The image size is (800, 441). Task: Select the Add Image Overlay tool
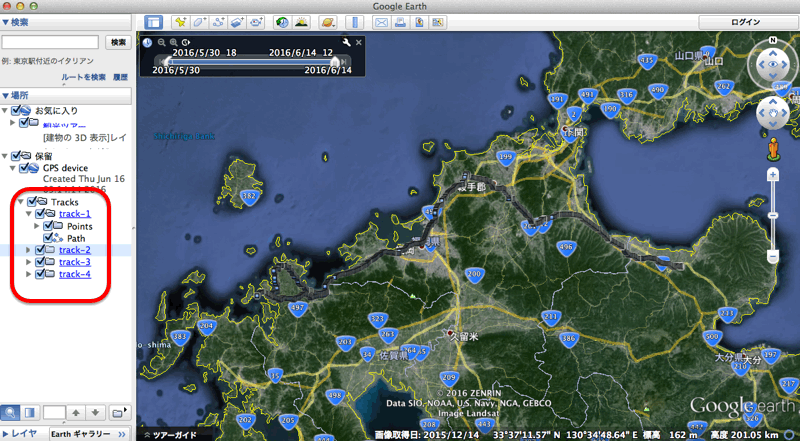click(237, 22)
